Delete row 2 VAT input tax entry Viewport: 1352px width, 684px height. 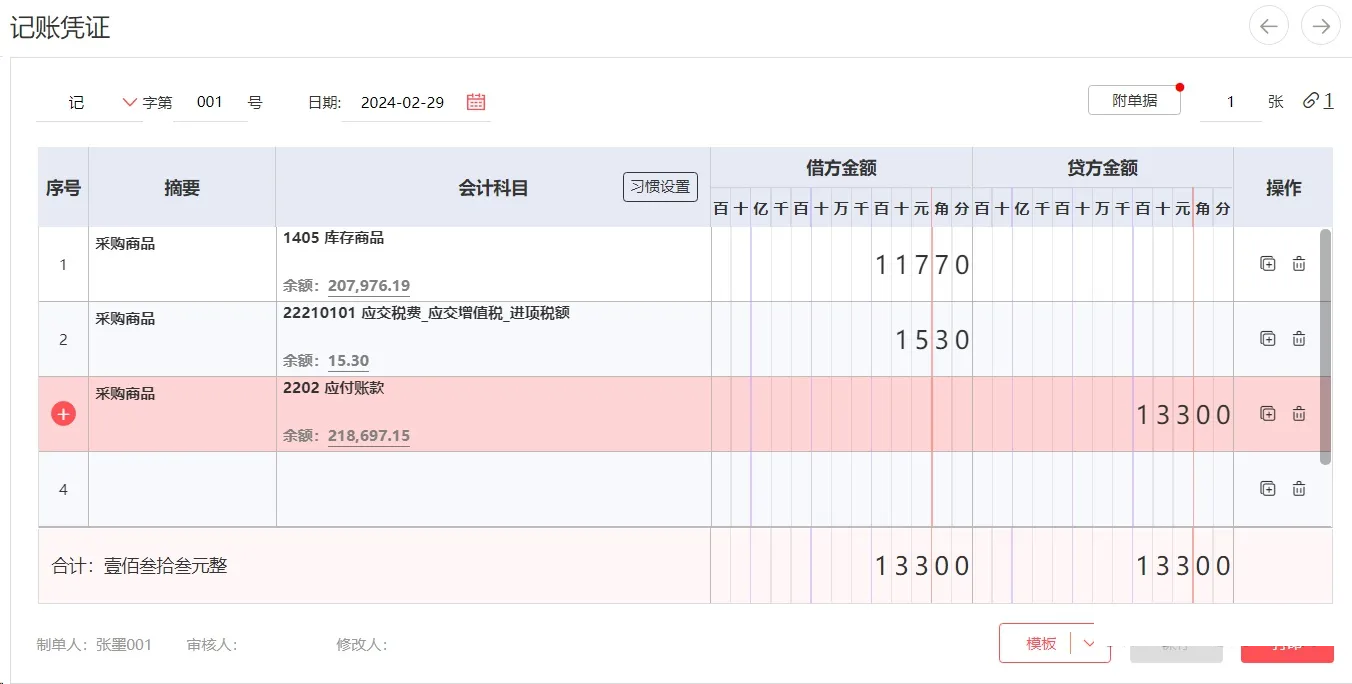(x=1299, y=339)
